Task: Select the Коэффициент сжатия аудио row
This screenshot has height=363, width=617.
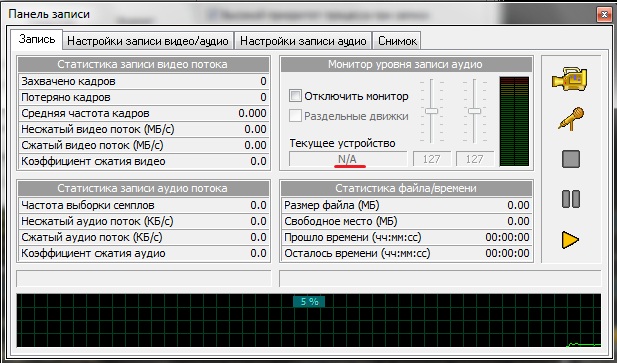Action: pos(144,253)
